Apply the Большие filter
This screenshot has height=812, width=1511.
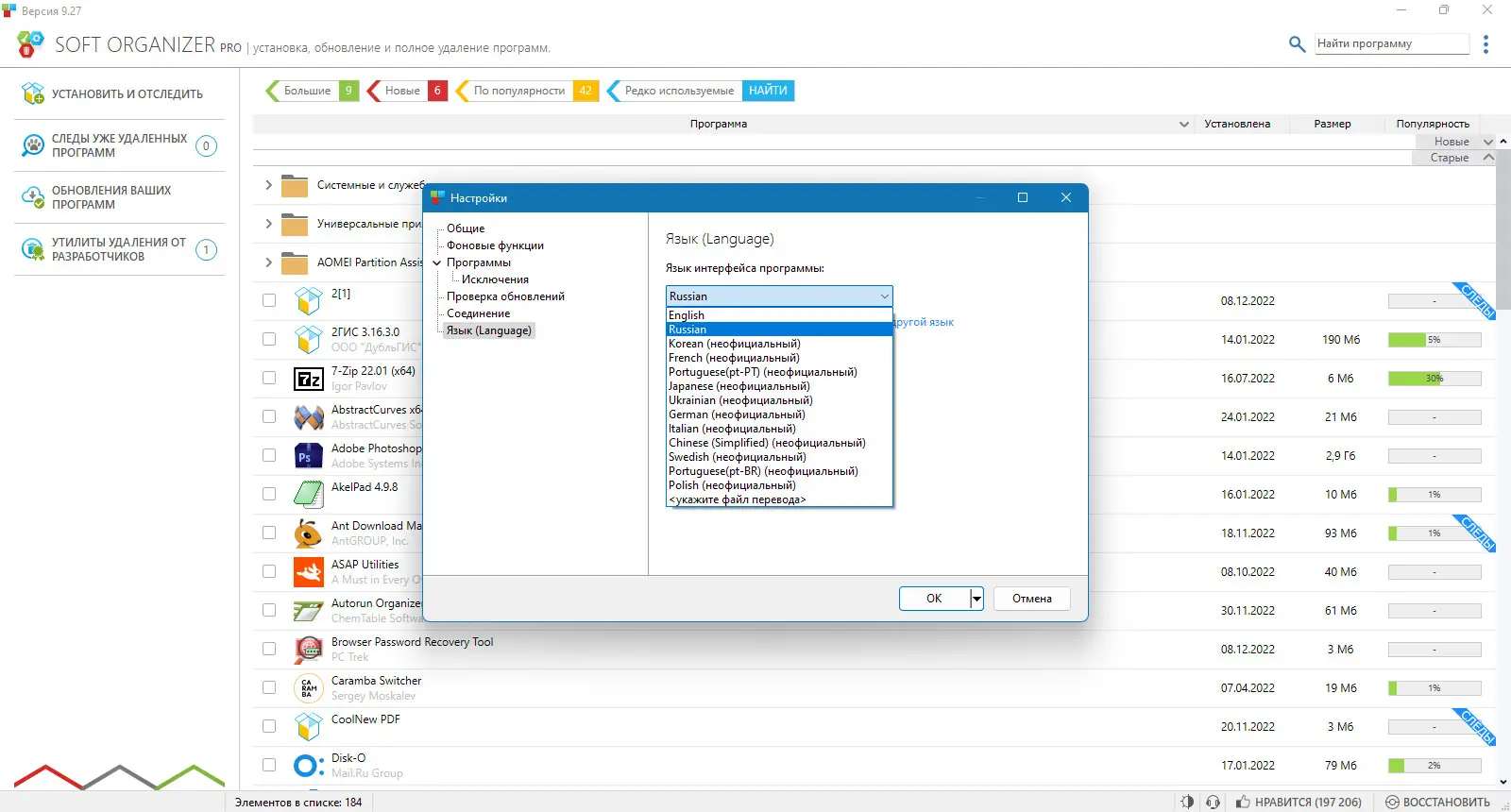pos(312,91)
